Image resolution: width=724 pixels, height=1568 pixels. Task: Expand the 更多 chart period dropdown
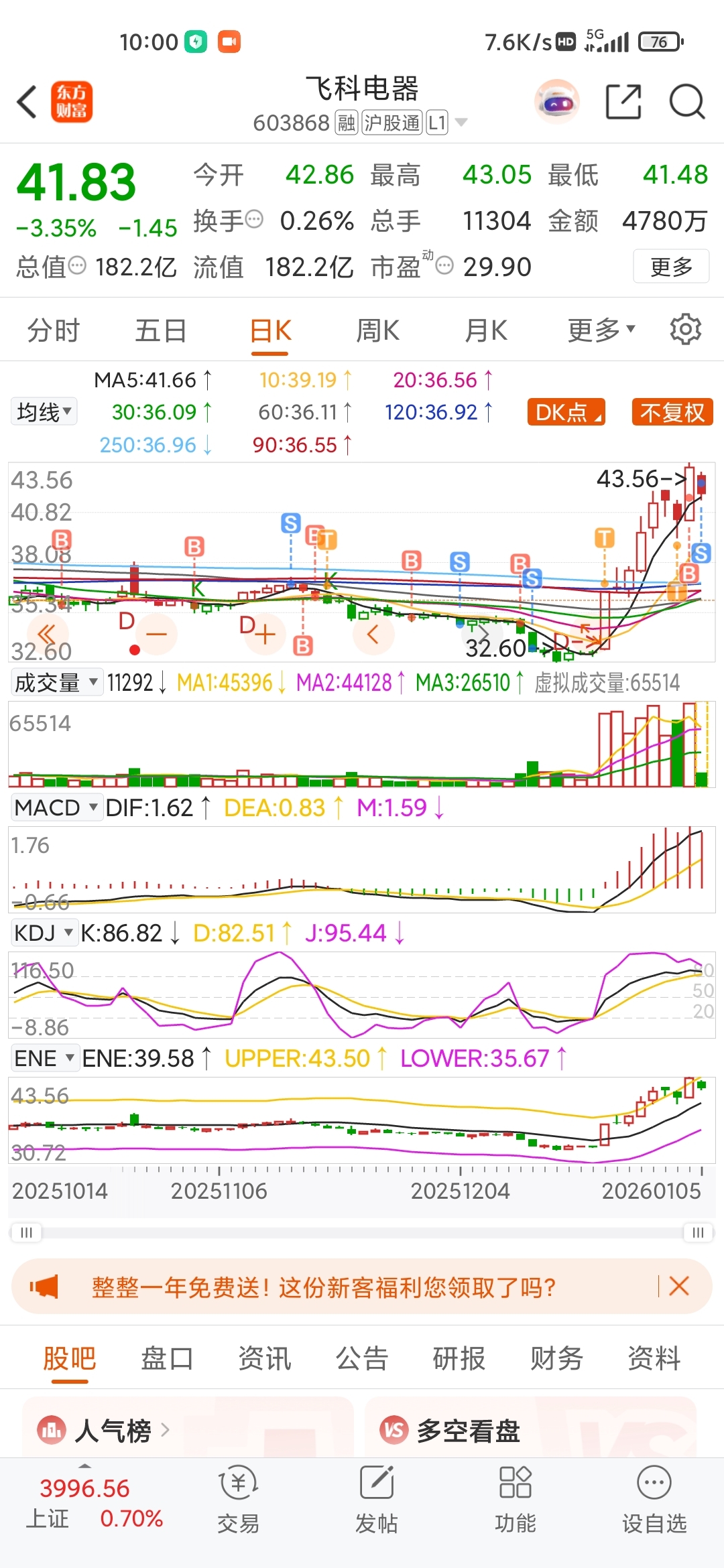(601, 330)
